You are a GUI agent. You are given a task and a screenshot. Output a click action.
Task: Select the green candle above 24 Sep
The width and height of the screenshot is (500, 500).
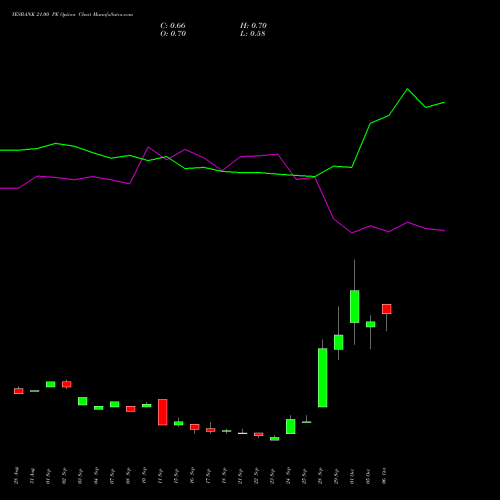(x=291, y=426)
